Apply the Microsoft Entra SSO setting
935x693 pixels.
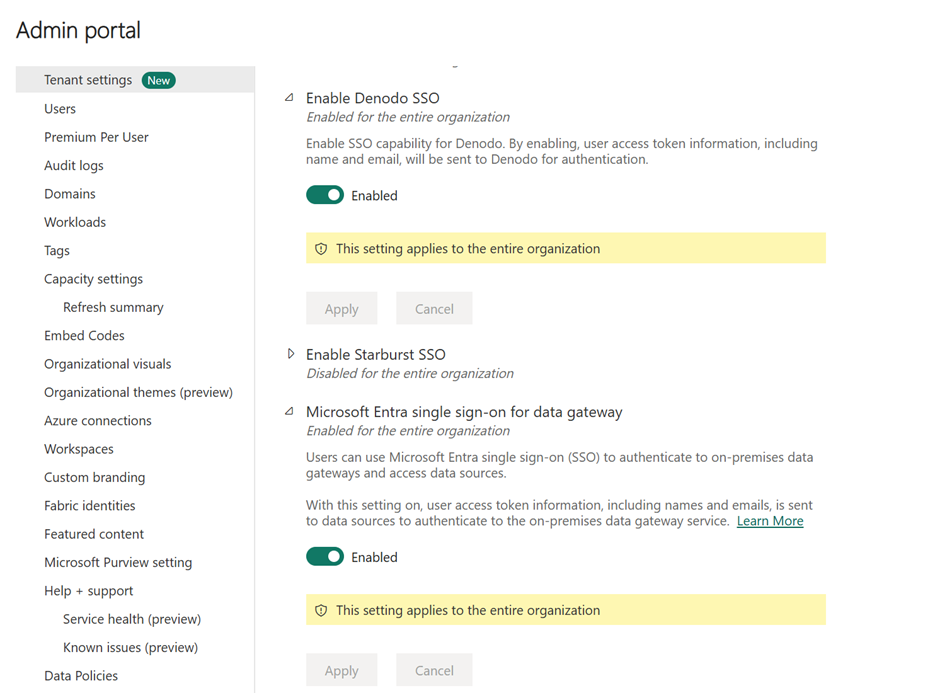(342, 670)
